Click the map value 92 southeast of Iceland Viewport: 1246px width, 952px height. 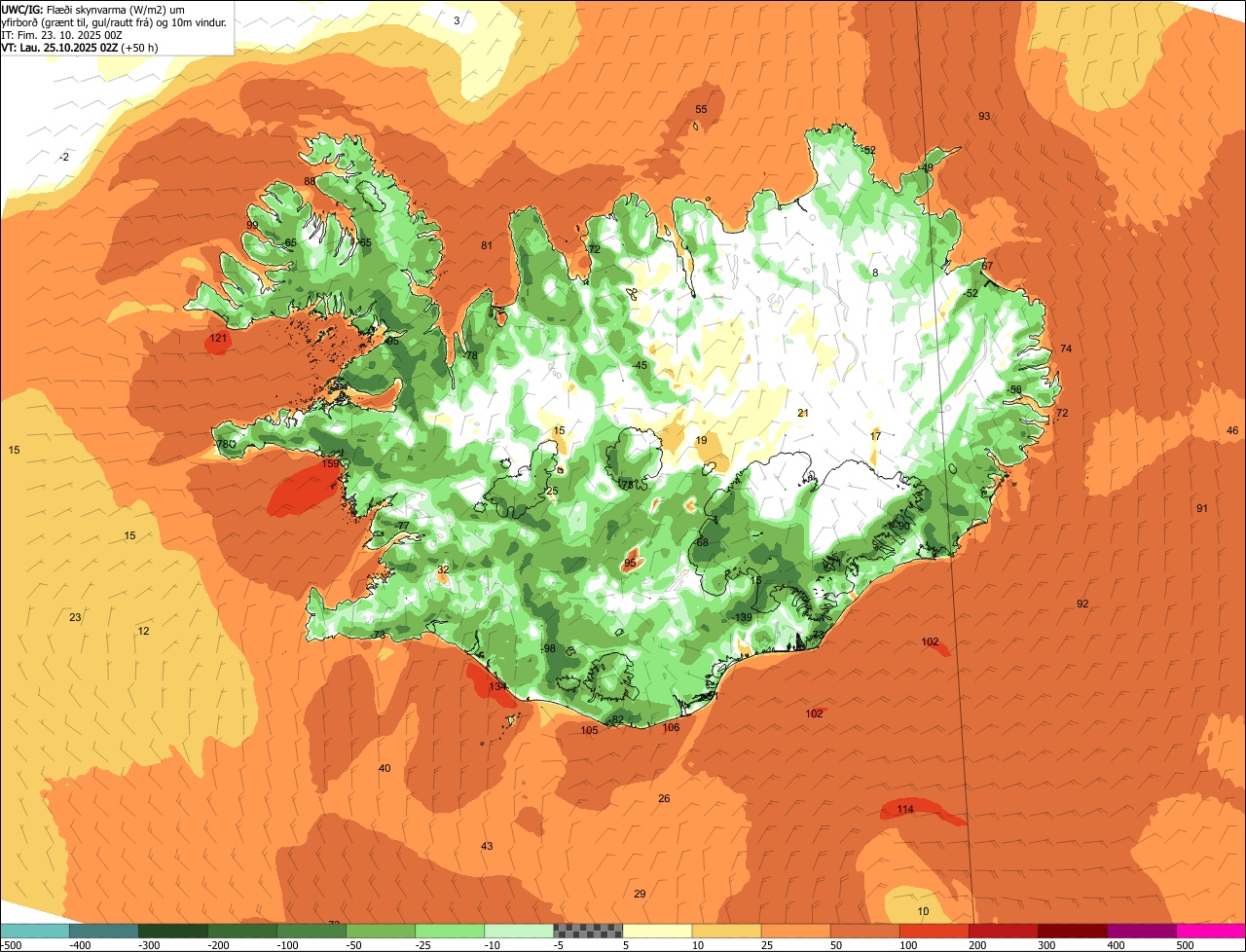point(1082,604)
